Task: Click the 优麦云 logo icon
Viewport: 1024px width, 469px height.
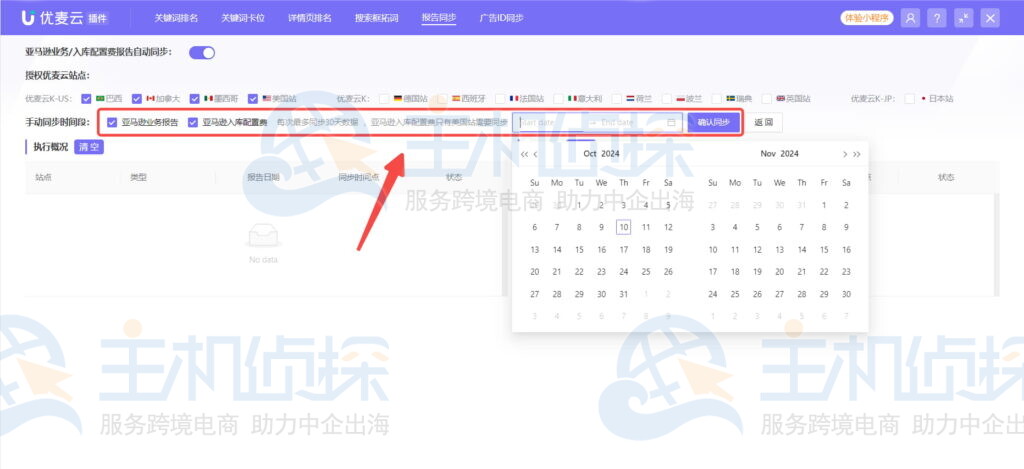Action: point(27,18)
